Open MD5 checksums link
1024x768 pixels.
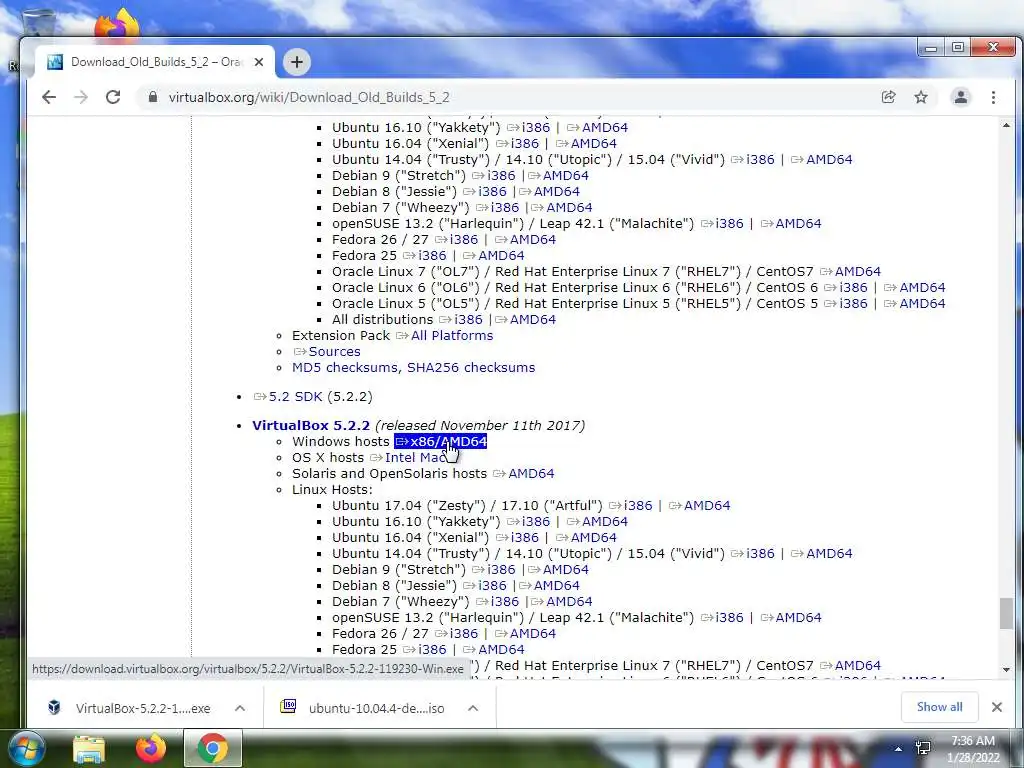pyautogui.click(x=345, y=368)
